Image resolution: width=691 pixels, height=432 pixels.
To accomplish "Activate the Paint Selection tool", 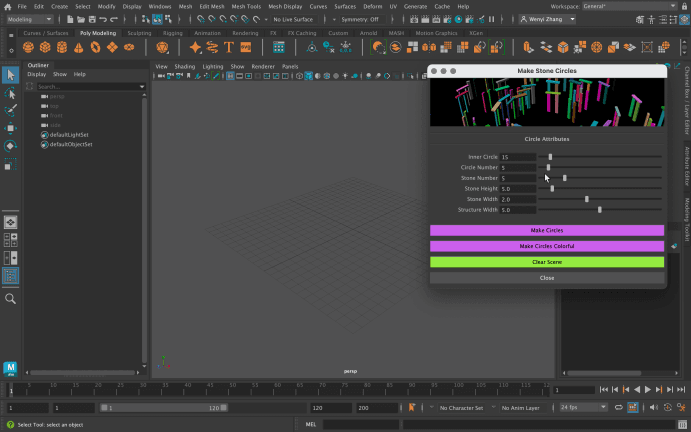I will [x=11, y=110].
